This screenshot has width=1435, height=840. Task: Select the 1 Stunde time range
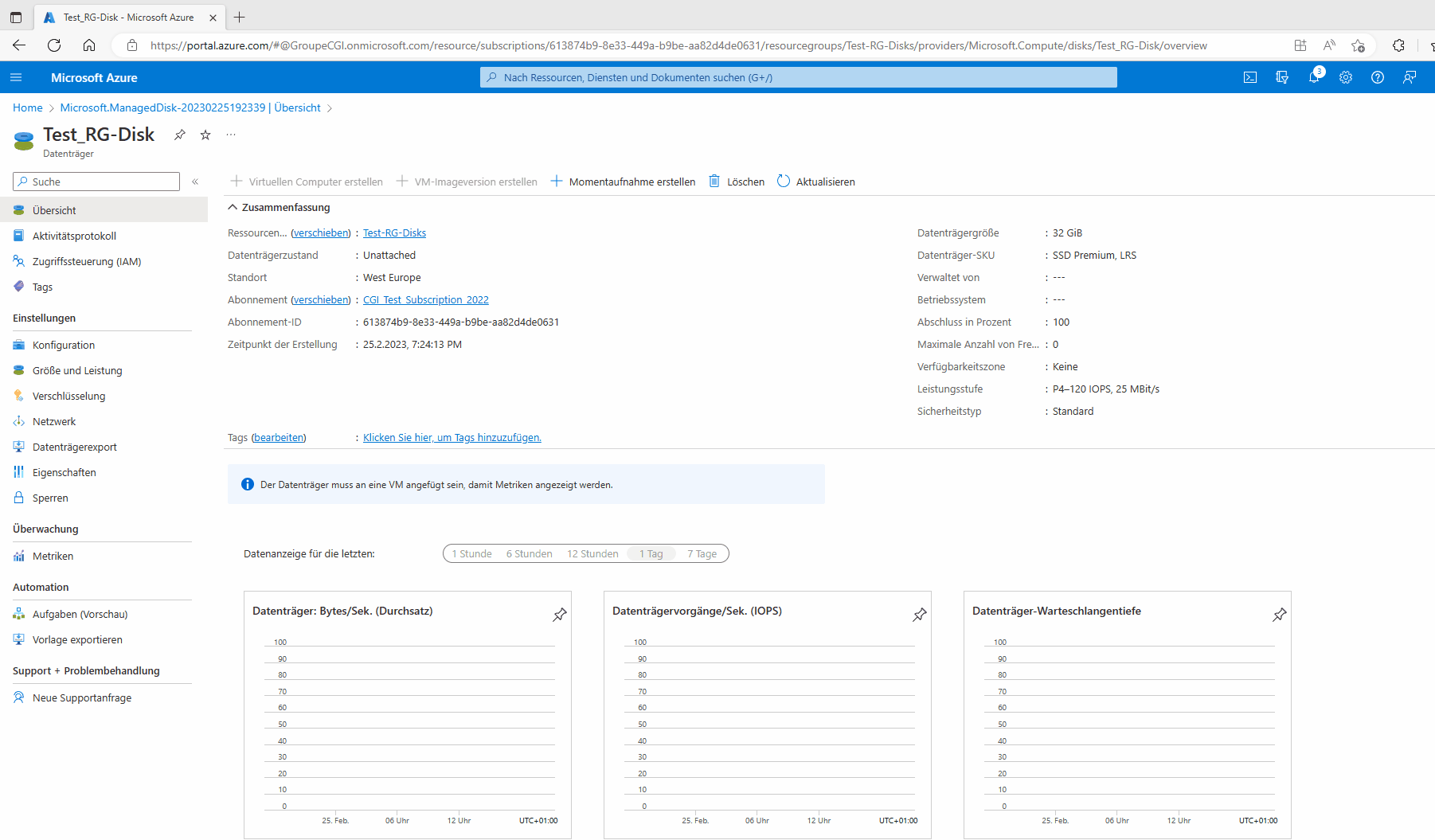tap(471, 553)
